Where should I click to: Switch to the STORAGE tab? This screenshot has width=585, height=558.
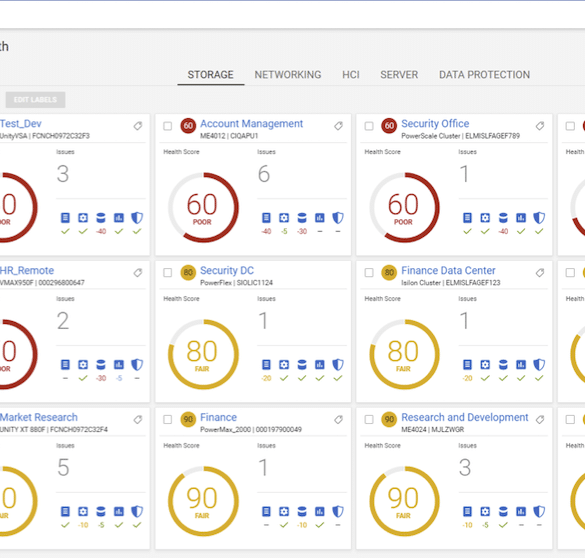point(210,75)
